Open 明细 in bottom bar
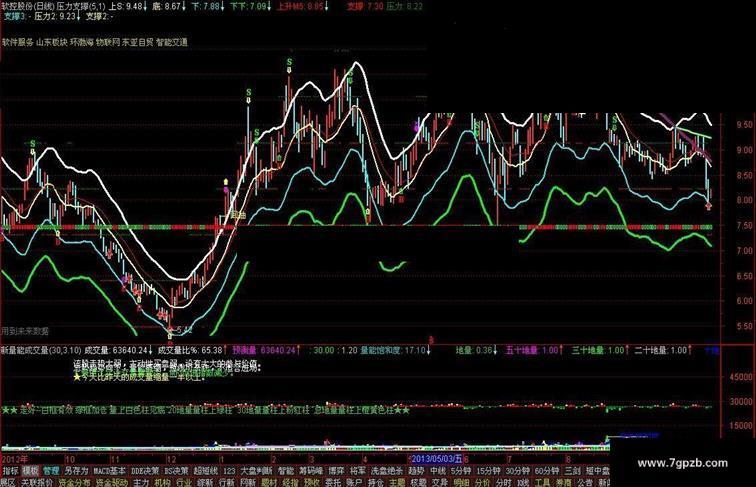Viewport: 756px width, 487px height. (x=461, y=483)
